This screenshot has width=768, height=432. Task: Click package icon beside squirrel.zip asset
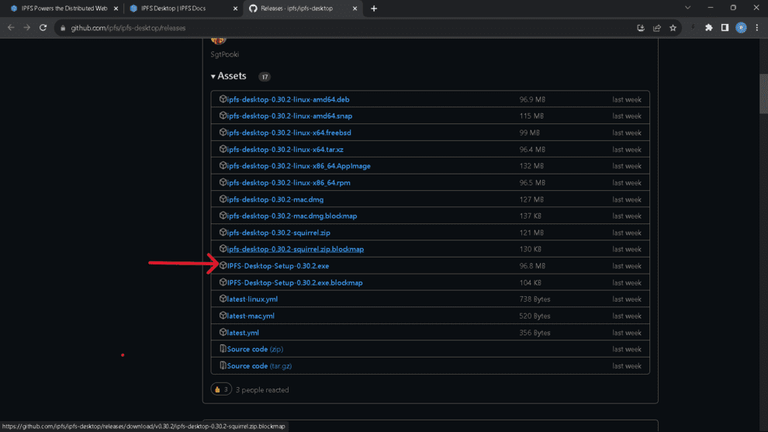point(223,232)
